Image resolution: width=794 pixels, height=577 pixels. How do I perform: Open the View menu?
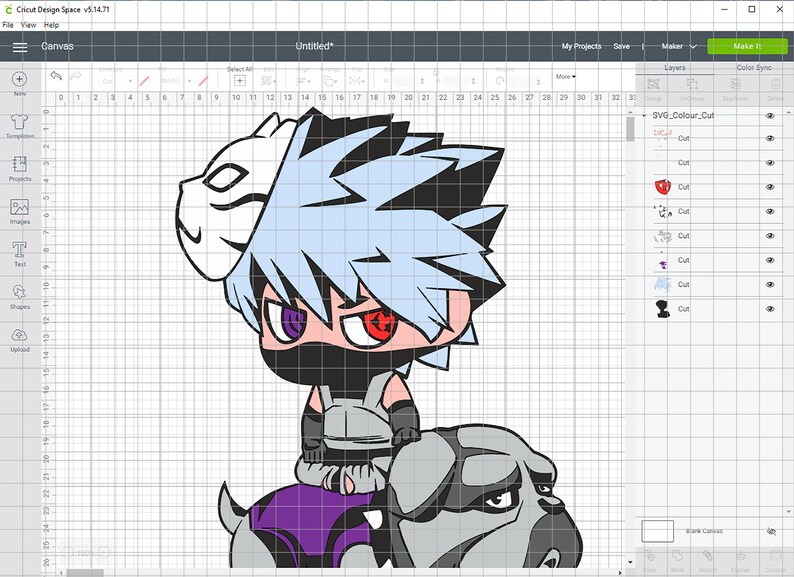[28, 25]
